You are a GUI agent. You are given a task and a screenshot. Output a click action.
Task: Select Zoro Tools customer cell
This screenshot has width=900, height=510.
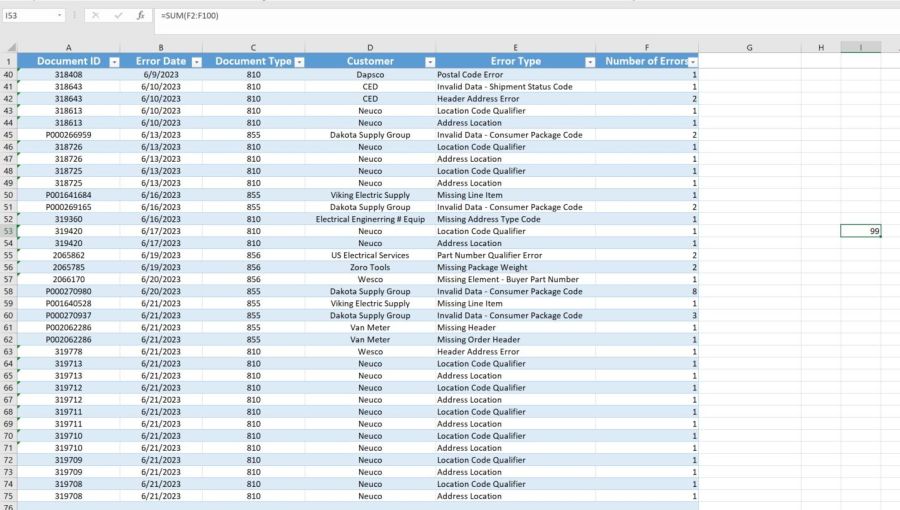pyautogui.click(x=370, y=267)
